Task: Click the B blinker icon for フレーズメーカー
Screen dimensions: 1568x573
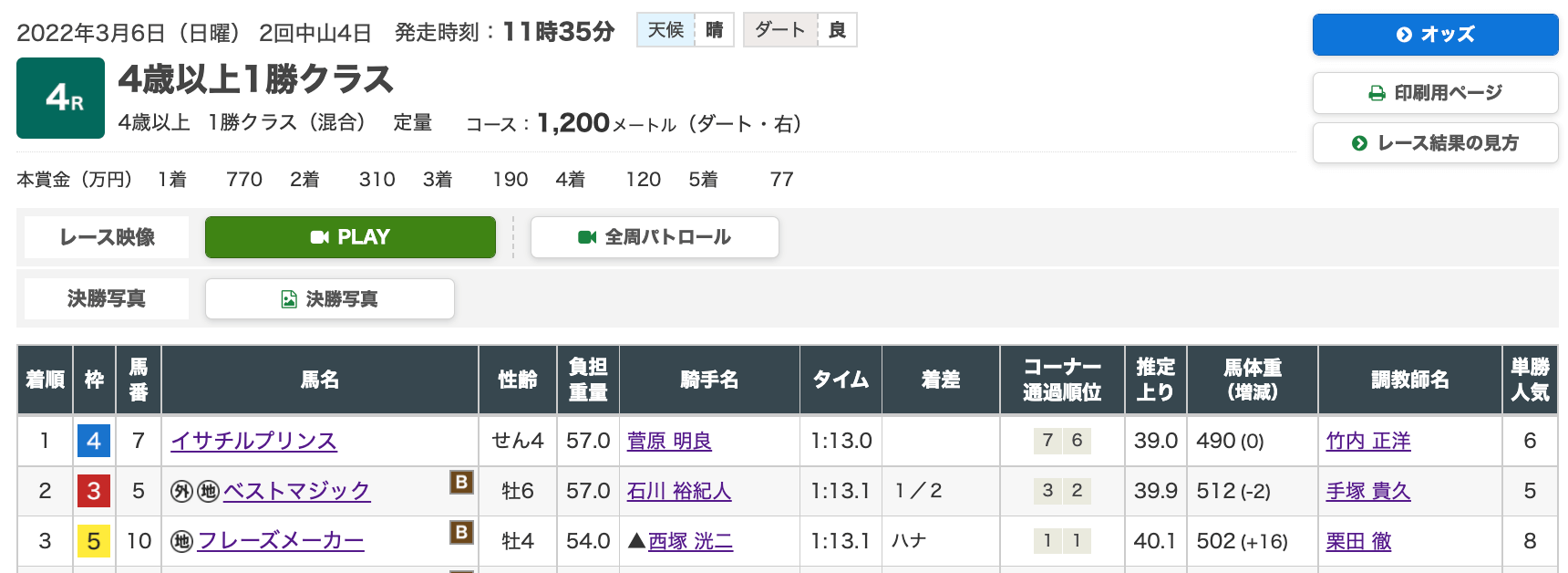Action: [461, 532]
